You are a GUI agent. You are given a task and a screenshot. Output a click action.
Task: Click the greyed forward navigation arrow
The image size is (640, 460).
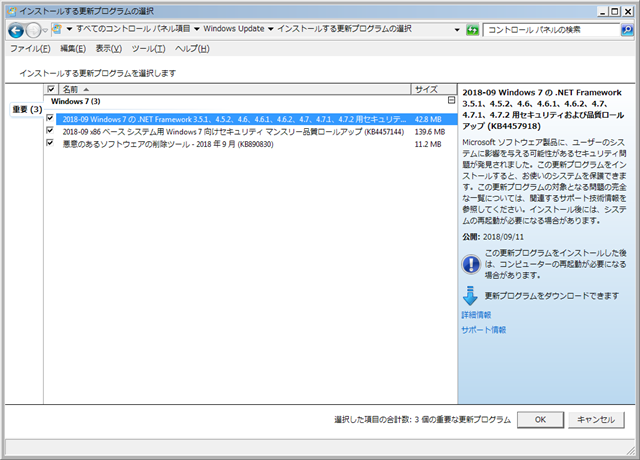[x=33, y=30]
